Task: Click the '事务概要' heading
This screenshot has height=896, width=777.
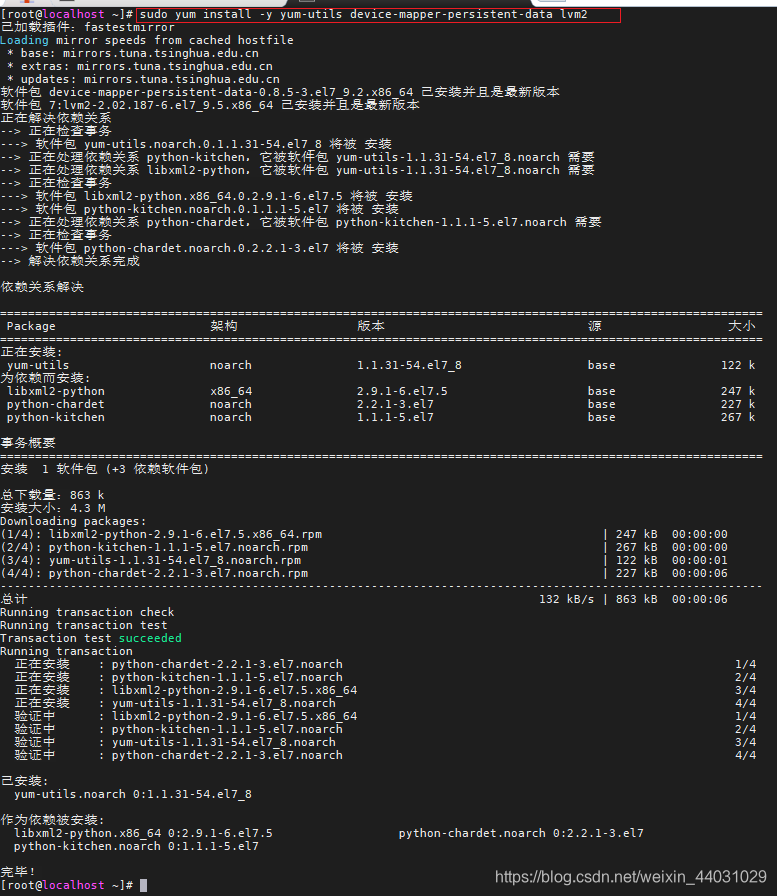Action: [x=28, y=443]
